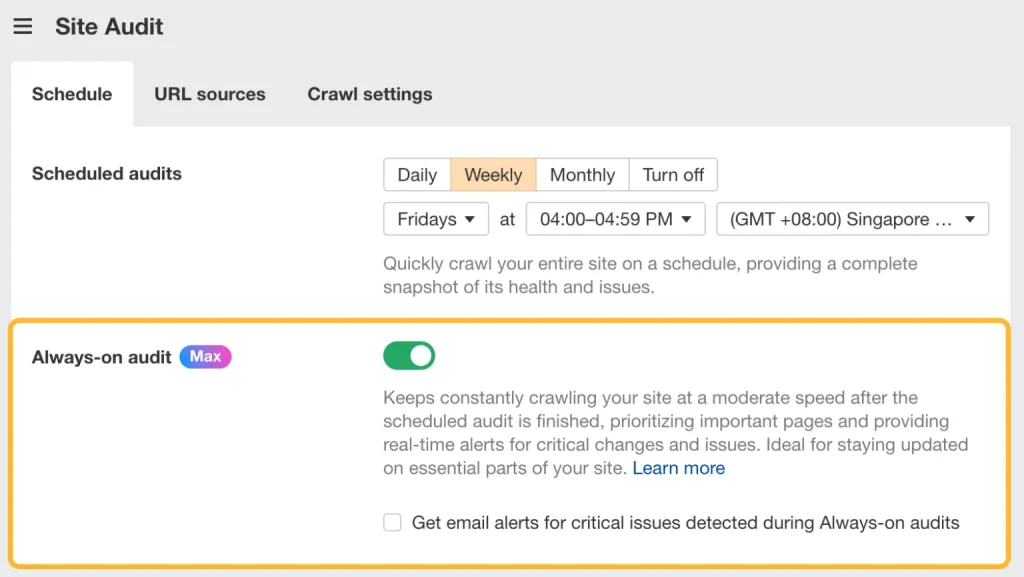Click the Fridays dropdown arrow
The width and height of the screenshot is (1024, 577).
(x=470, y=219)
